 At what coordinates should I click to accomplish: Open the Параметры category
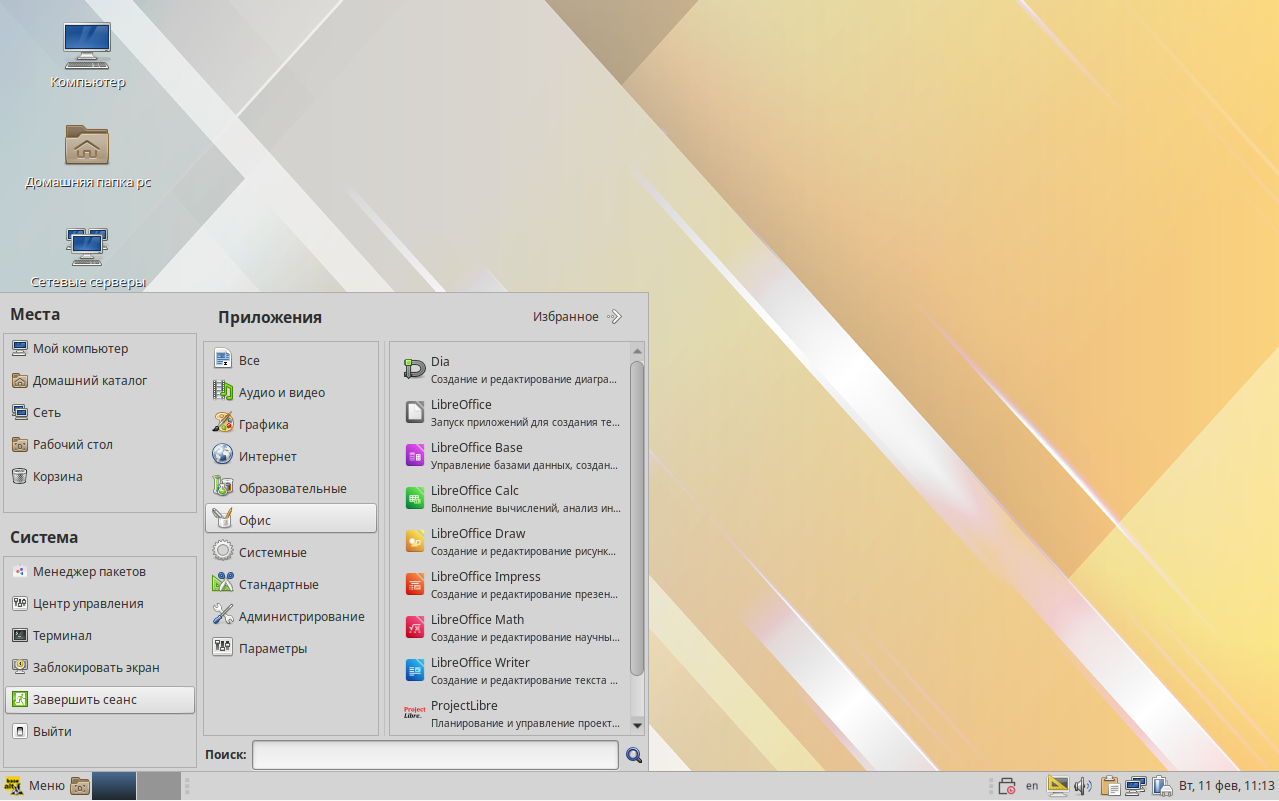click(x=291, y=648)
